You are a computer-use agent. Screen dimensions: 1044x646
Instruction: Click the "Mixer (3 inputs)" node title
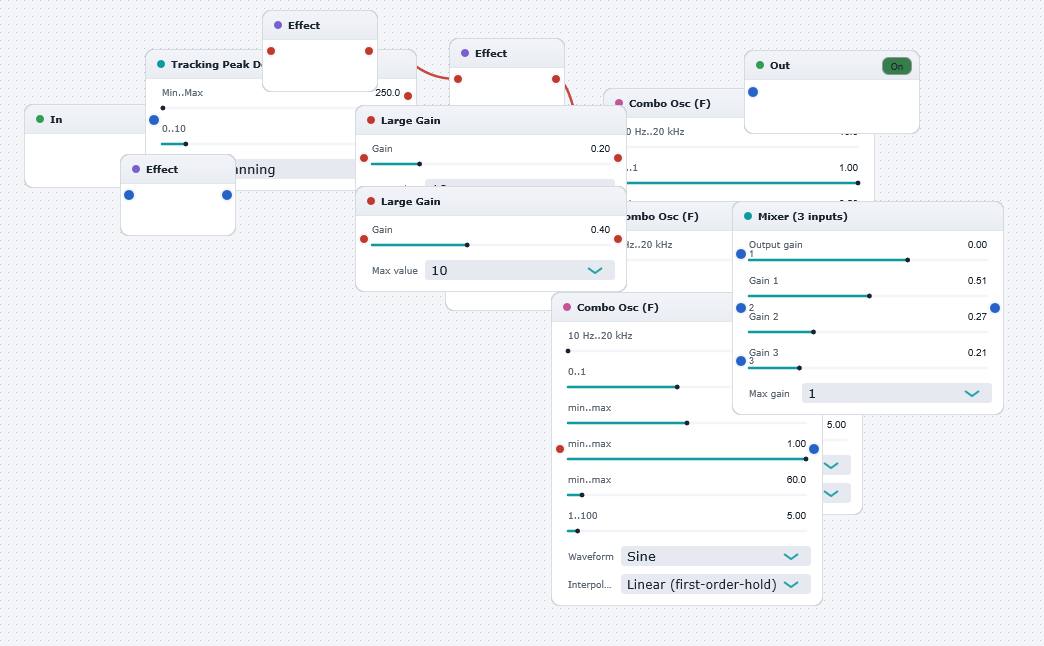(x=802, y=216)
